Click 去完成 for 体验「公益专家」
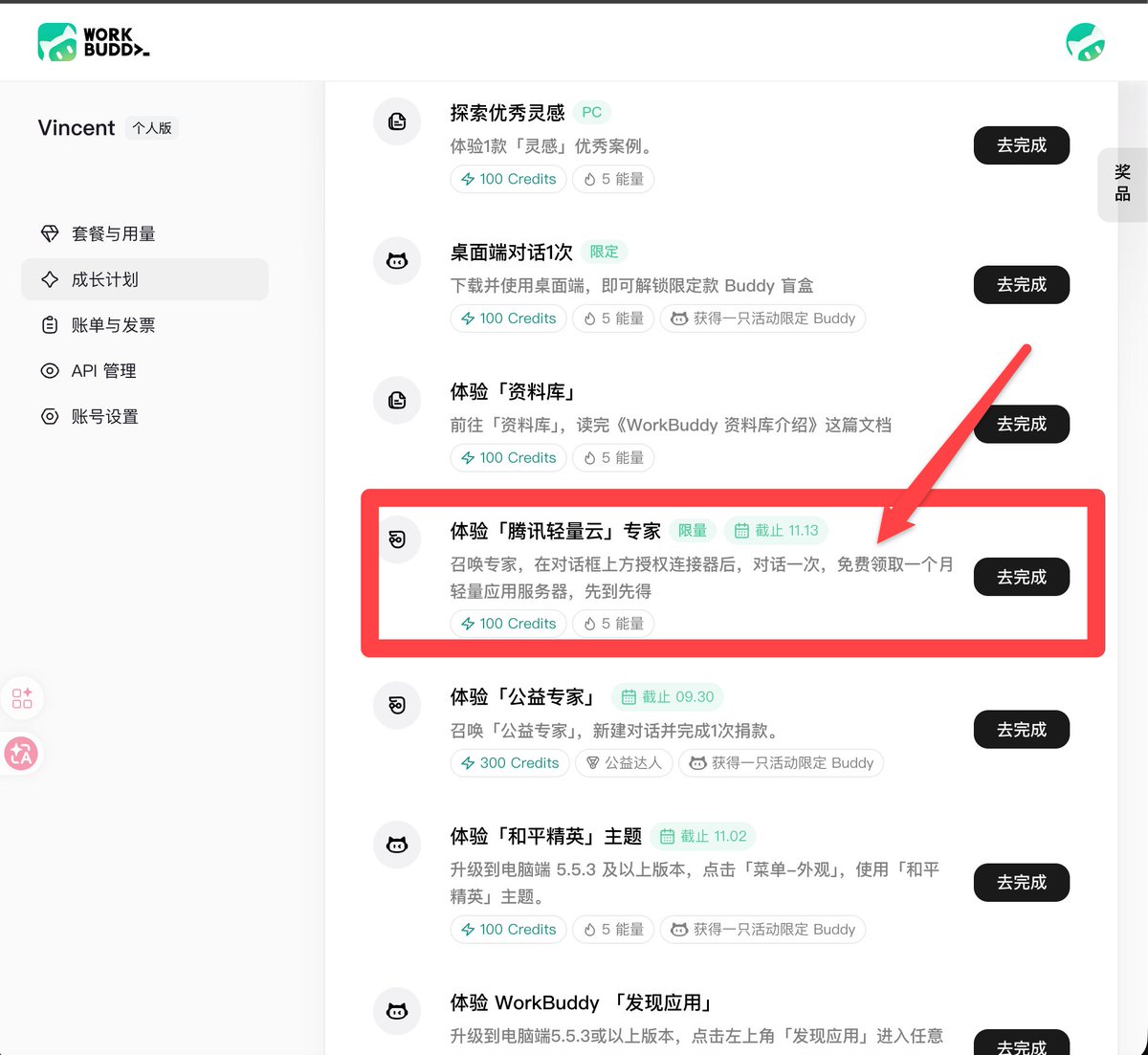1148x1055 pixels. [1022, 730]
